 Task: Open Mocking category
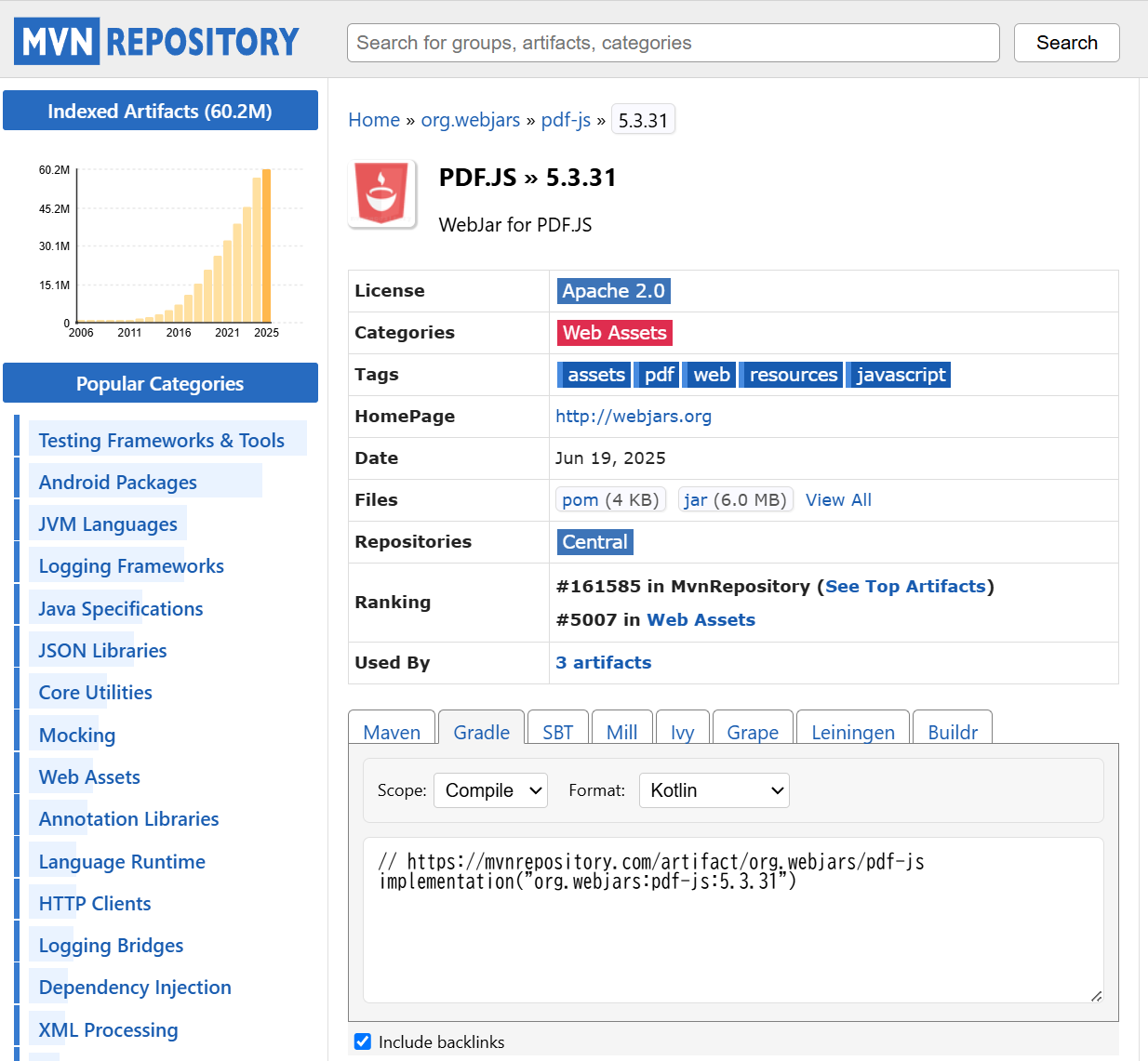pyautogui.click(x=77, y=736)
